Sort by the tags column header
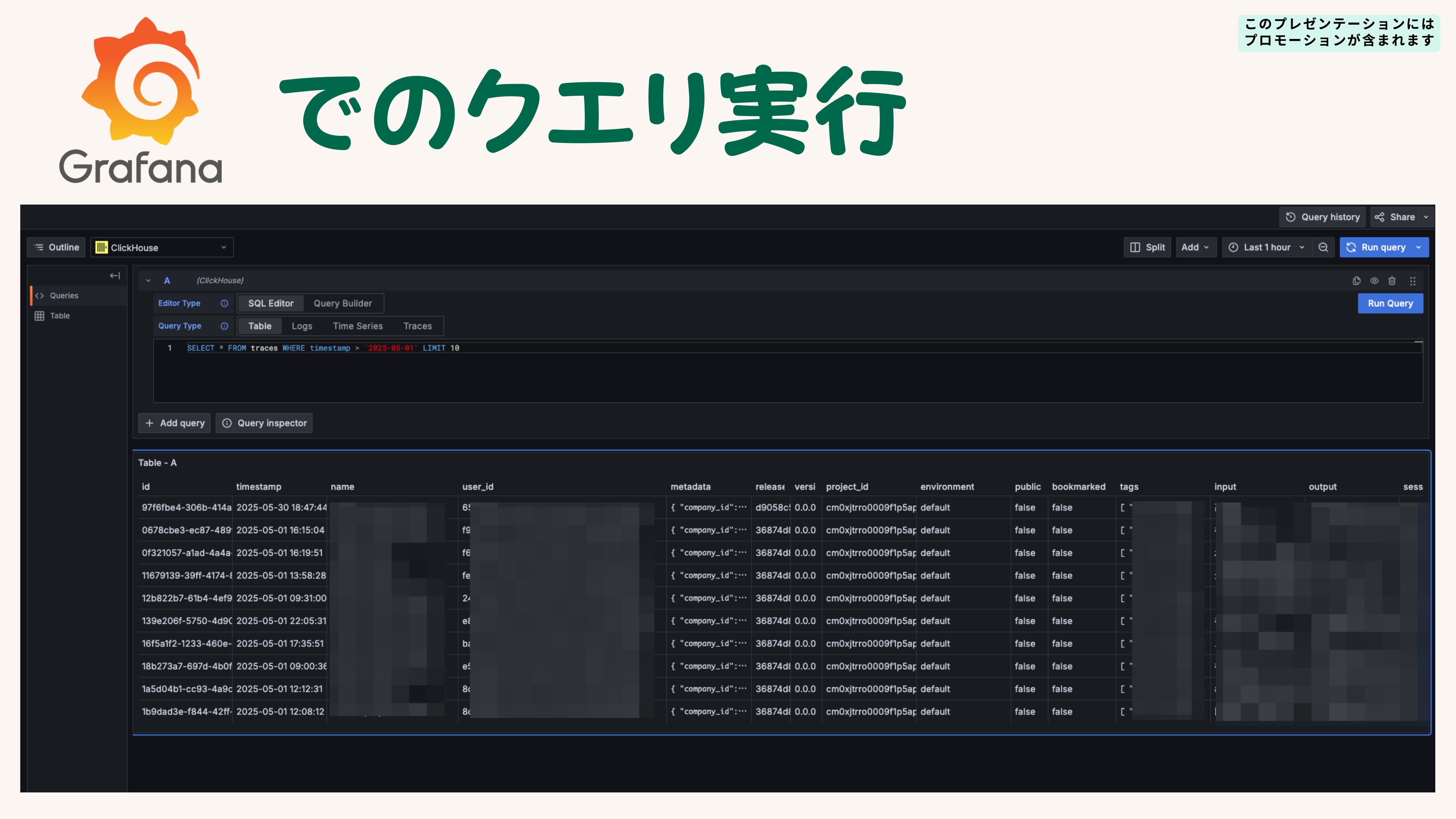The height and width of the screenshot is (819, 1456). [x=1129, y=487]
